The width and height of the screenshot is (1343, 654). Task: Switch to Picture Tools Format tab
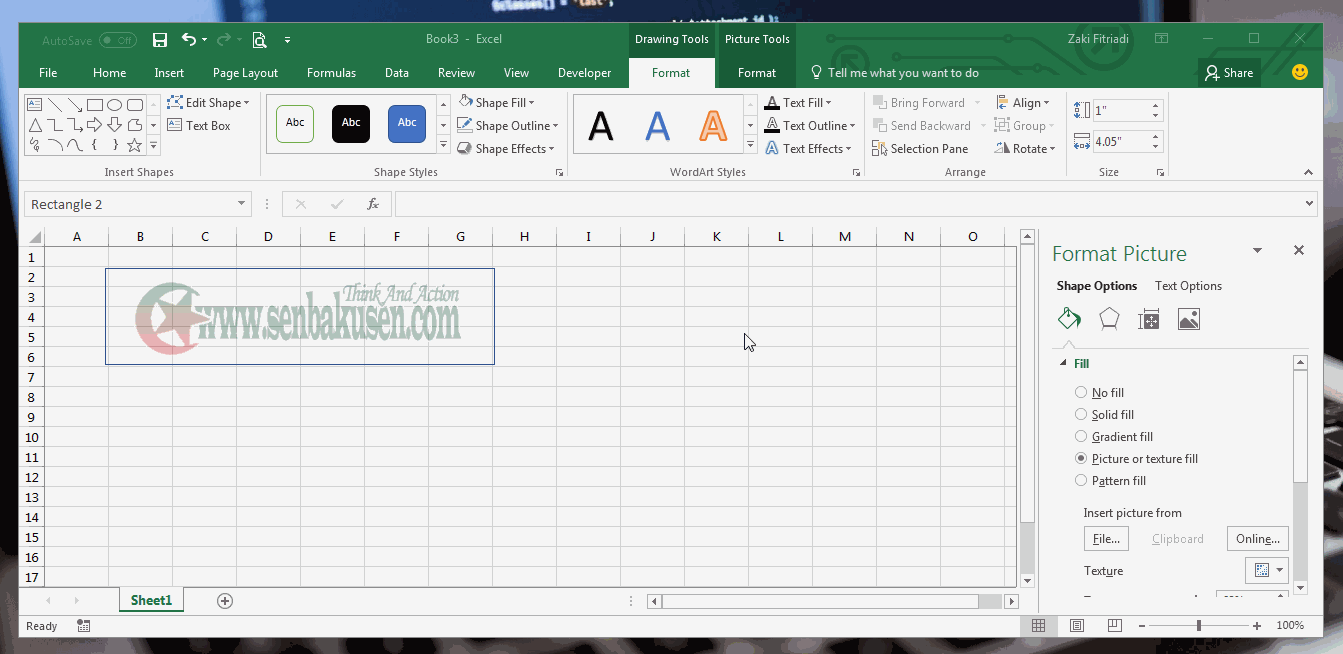point(757,73)
